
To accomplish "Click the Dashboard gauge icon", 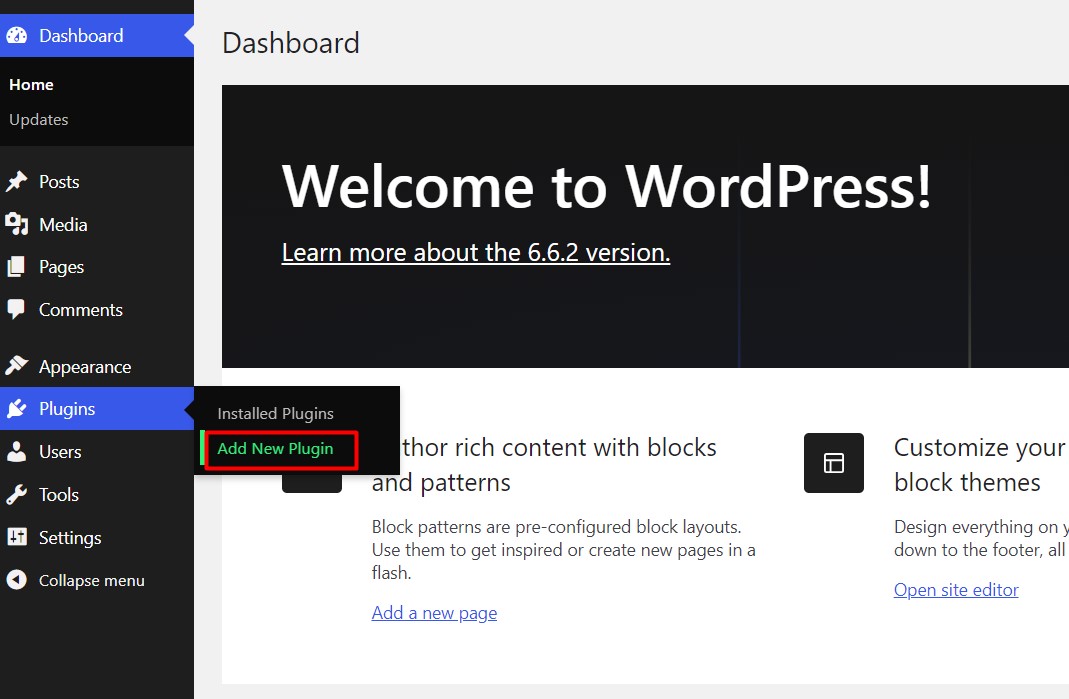I will (16, 35).
